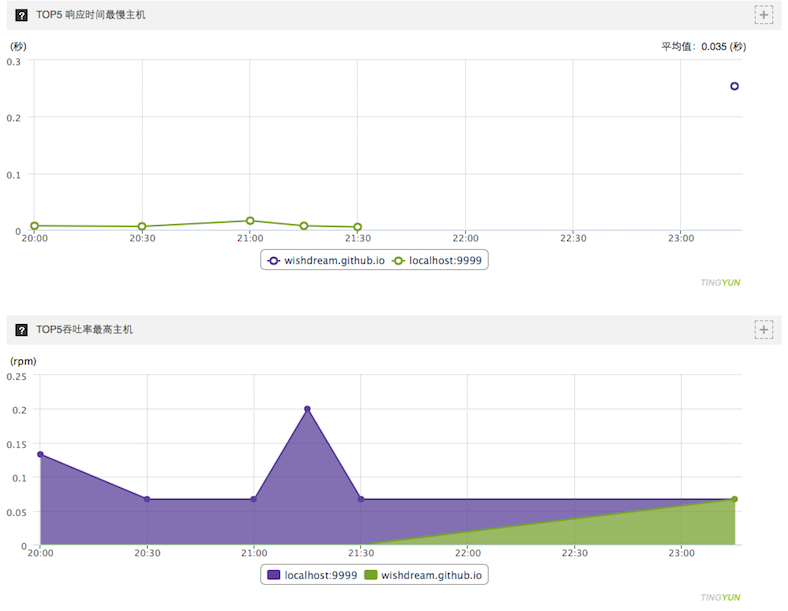Click green data point at 21:30 in response chart

[357, 227]
